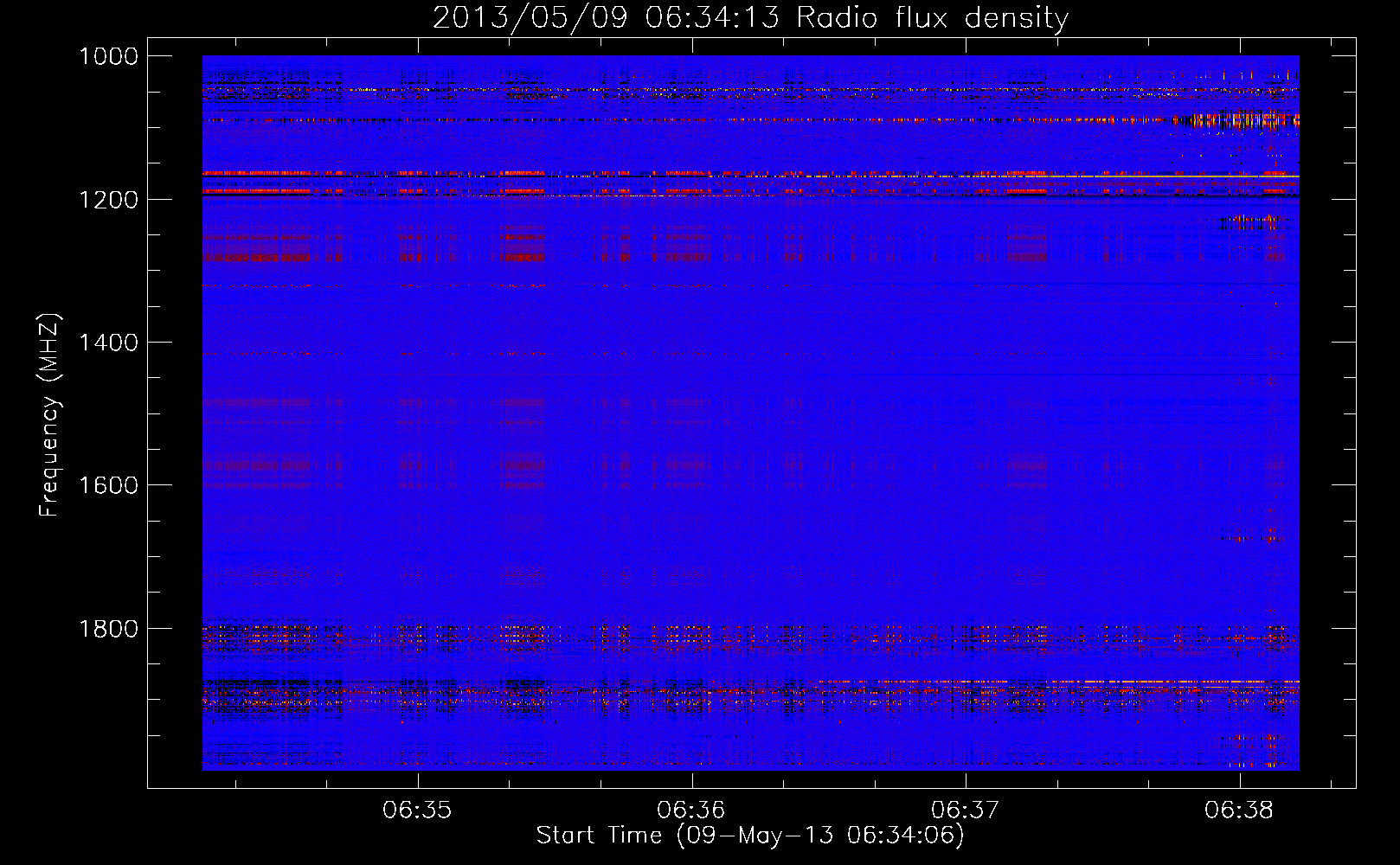Screen dimensions: 1400x865
Task: Select the 1600 frequency tick label
Action: coord(108,485)
